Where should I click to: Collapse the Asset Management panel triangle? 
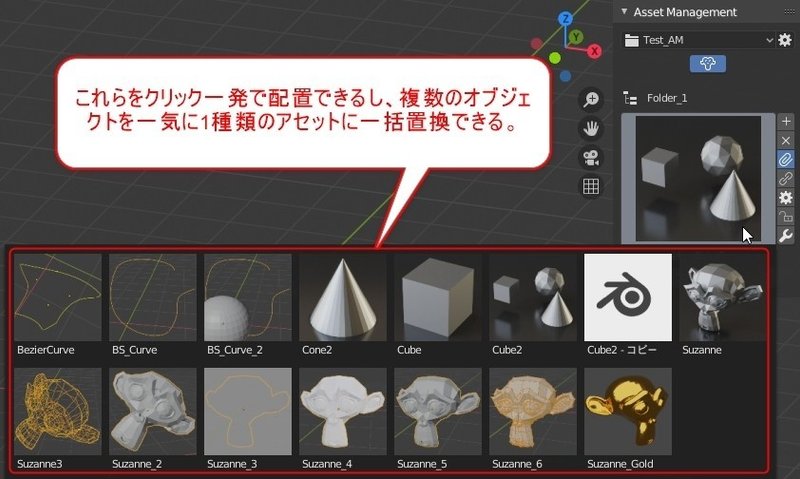(x=624, y=11)
